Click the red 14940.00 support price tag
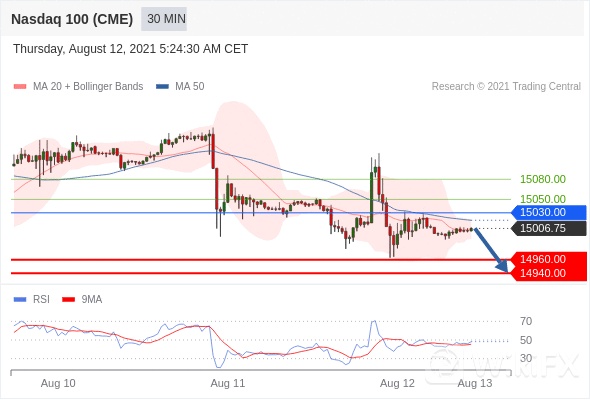Screen dimensions: 590x400 [549, 273]
